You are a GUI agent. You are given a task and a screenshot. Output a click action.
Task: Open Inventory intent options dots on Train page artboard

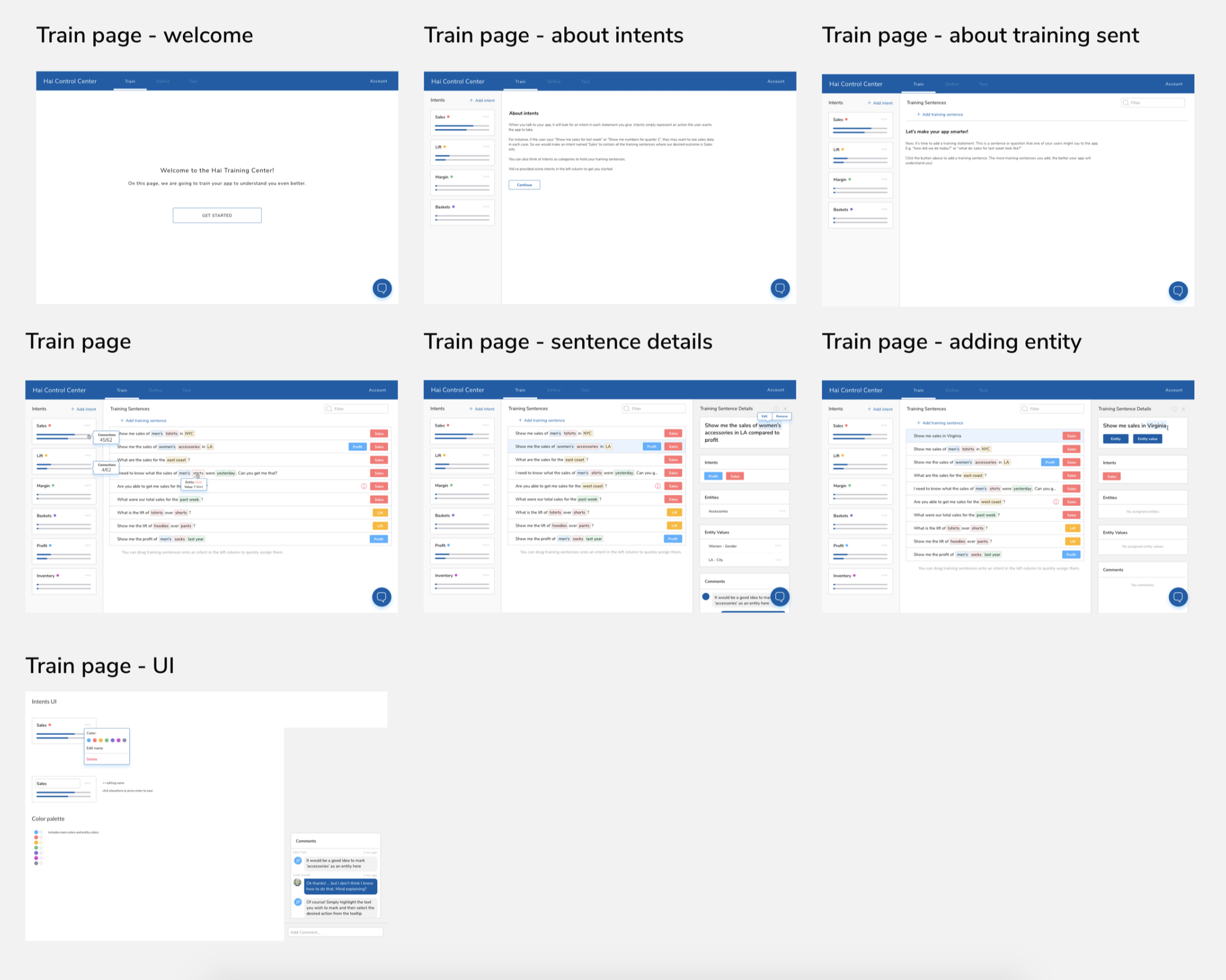tap(87, 575)
